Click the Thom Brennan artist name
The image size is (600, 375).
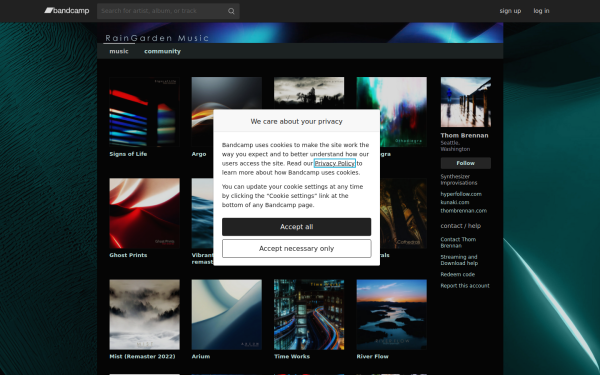click(x=464, y=135)
